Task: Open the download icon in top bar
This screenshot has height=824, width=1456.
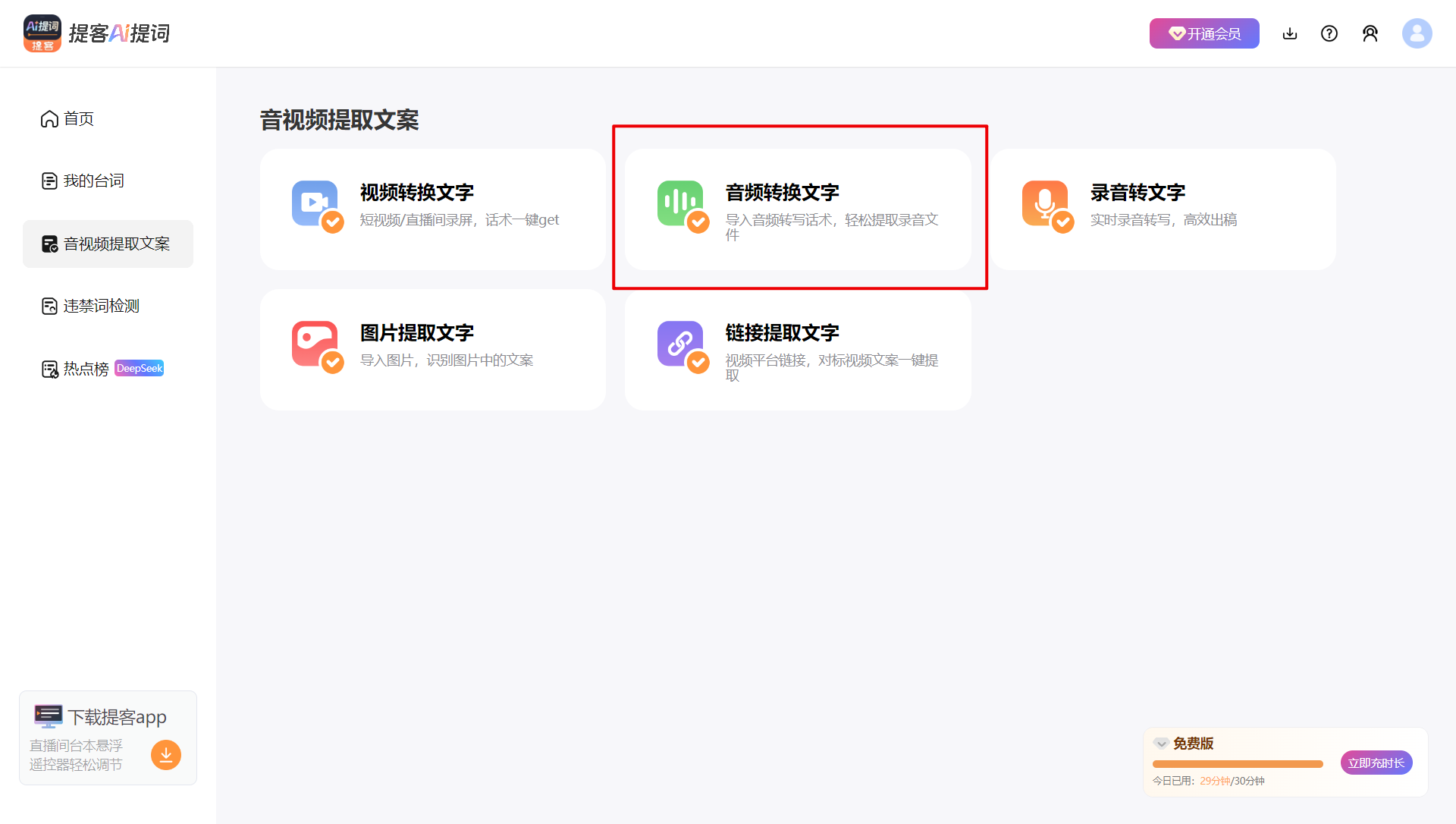Action: (1290, 33)
